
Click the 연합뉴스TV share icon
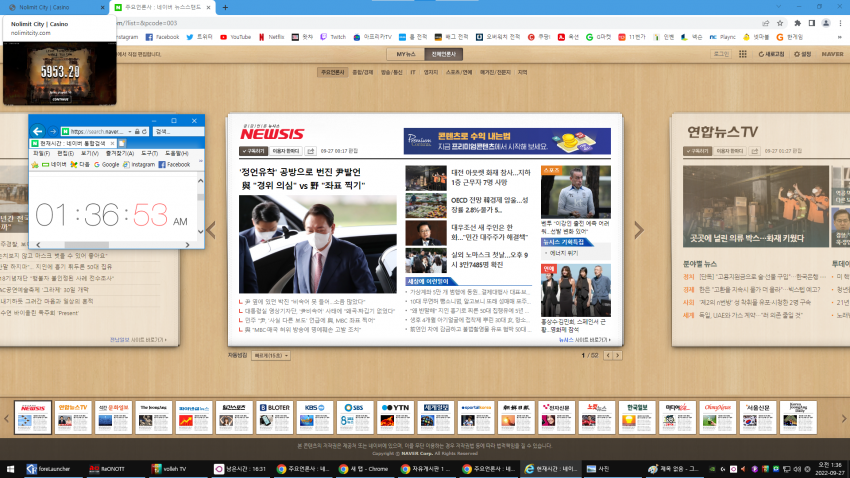tap(755, 151)
